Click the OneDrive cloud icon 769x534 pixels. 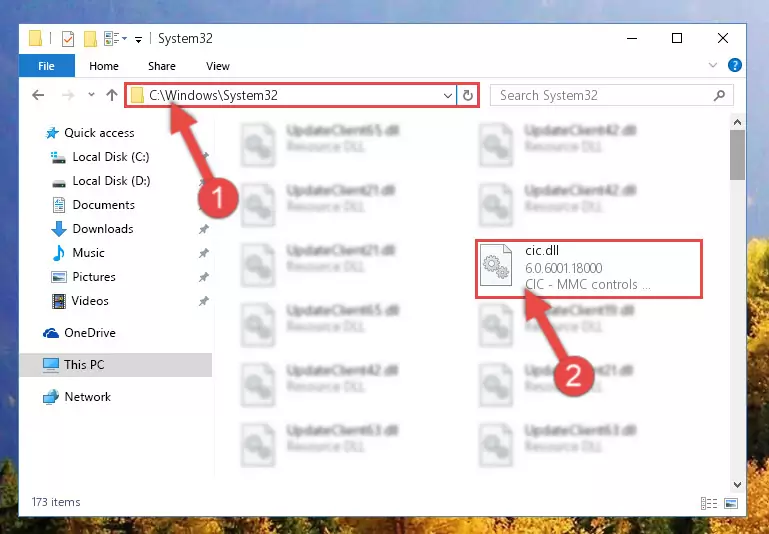coord(51,333)
